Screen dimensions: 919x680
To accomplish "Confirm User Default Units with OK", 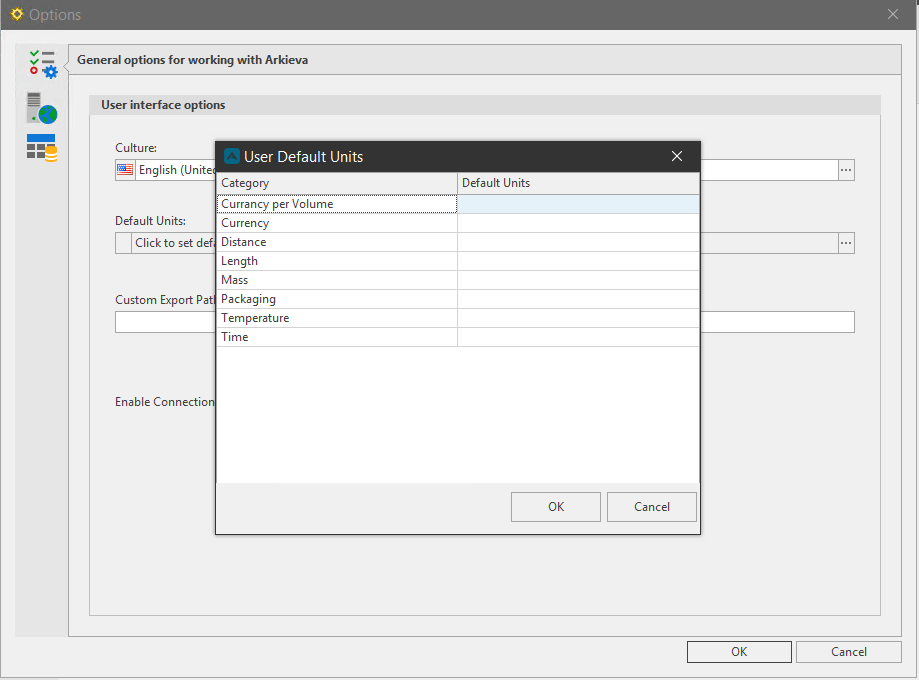I will pos(556,506).
